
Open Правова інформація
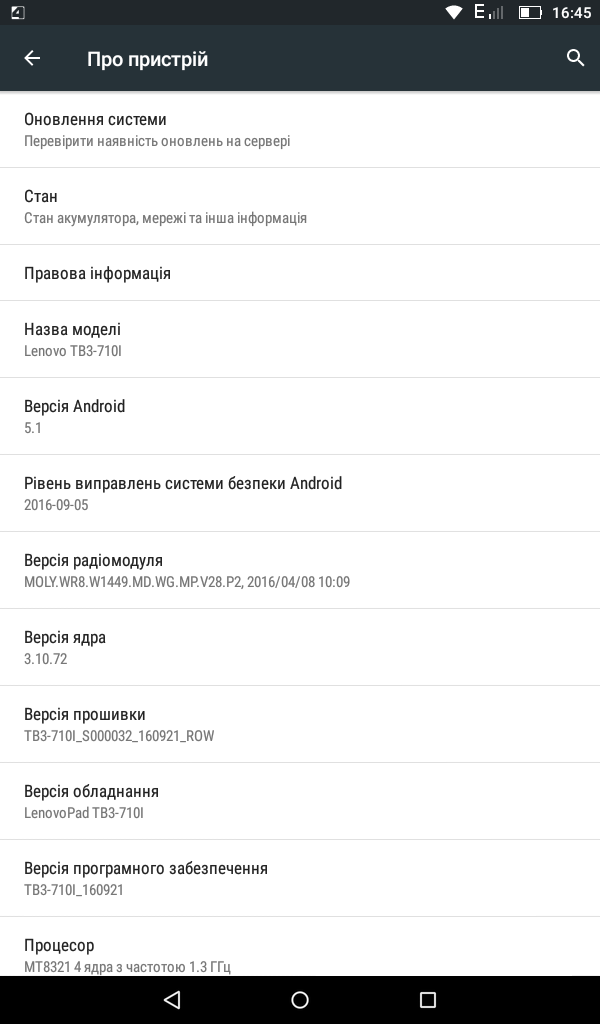click(x=300, y=273)
